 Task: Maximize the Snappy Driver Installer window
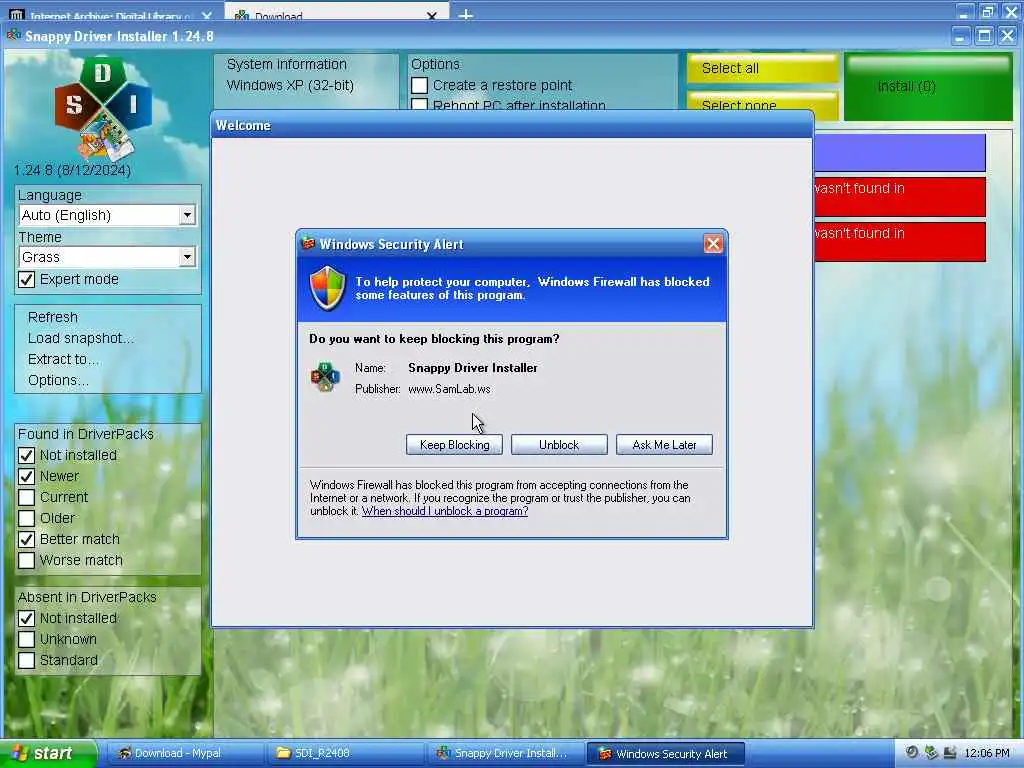(984, 36)
